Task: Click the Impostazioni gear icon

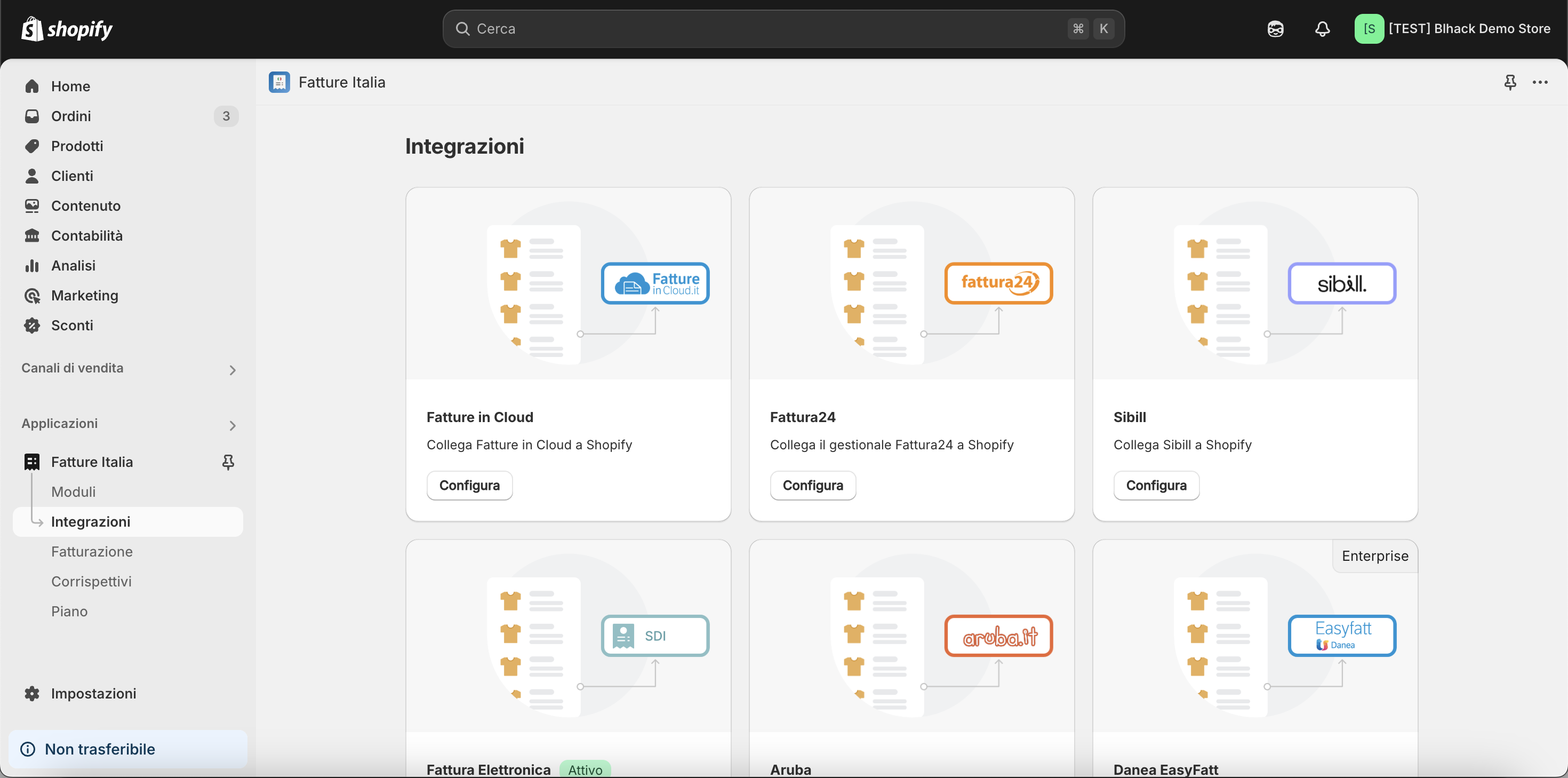Action: (32, 693)
